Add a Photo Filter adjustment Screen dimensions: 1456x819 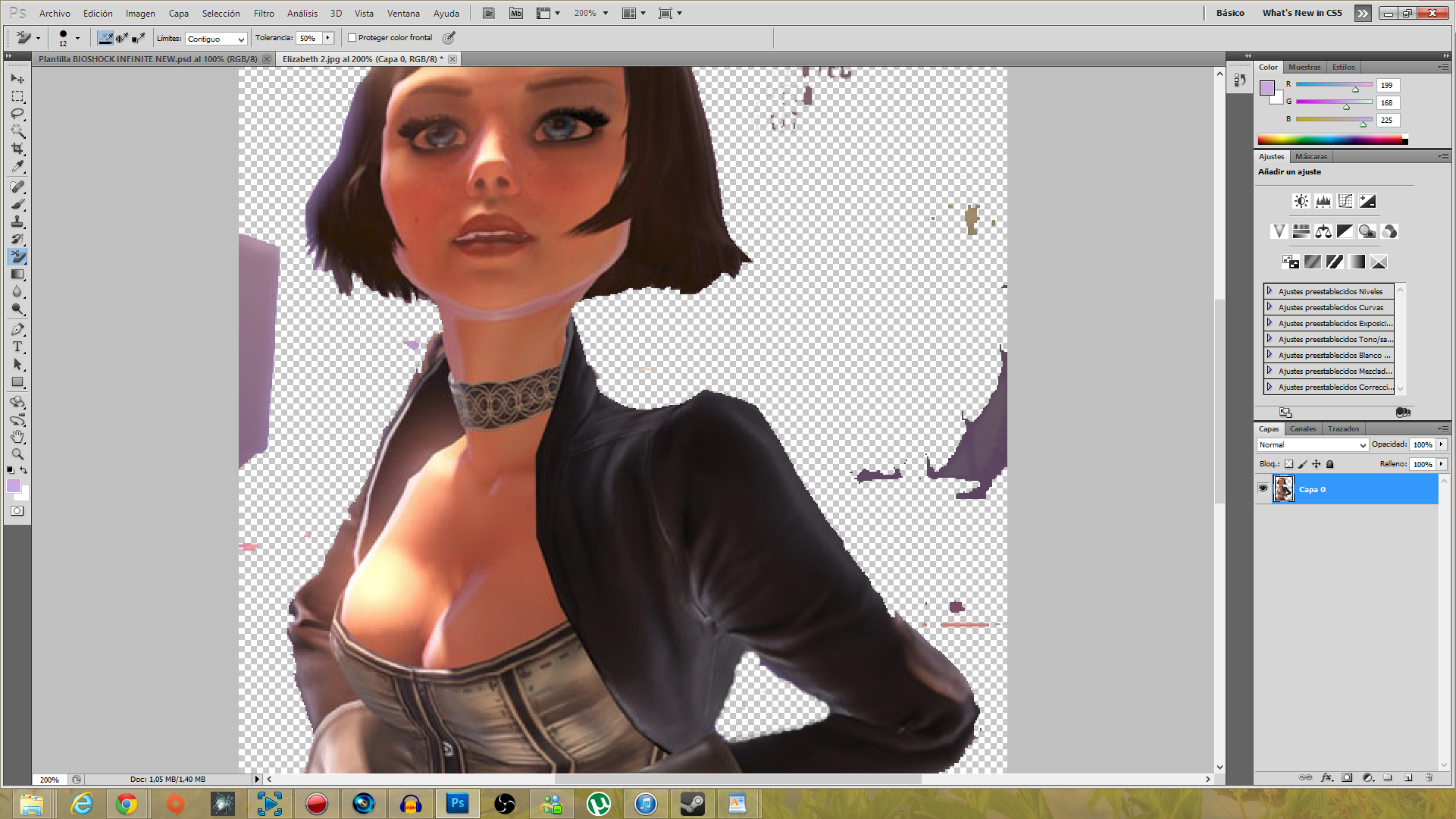(x=1367, y=231)
